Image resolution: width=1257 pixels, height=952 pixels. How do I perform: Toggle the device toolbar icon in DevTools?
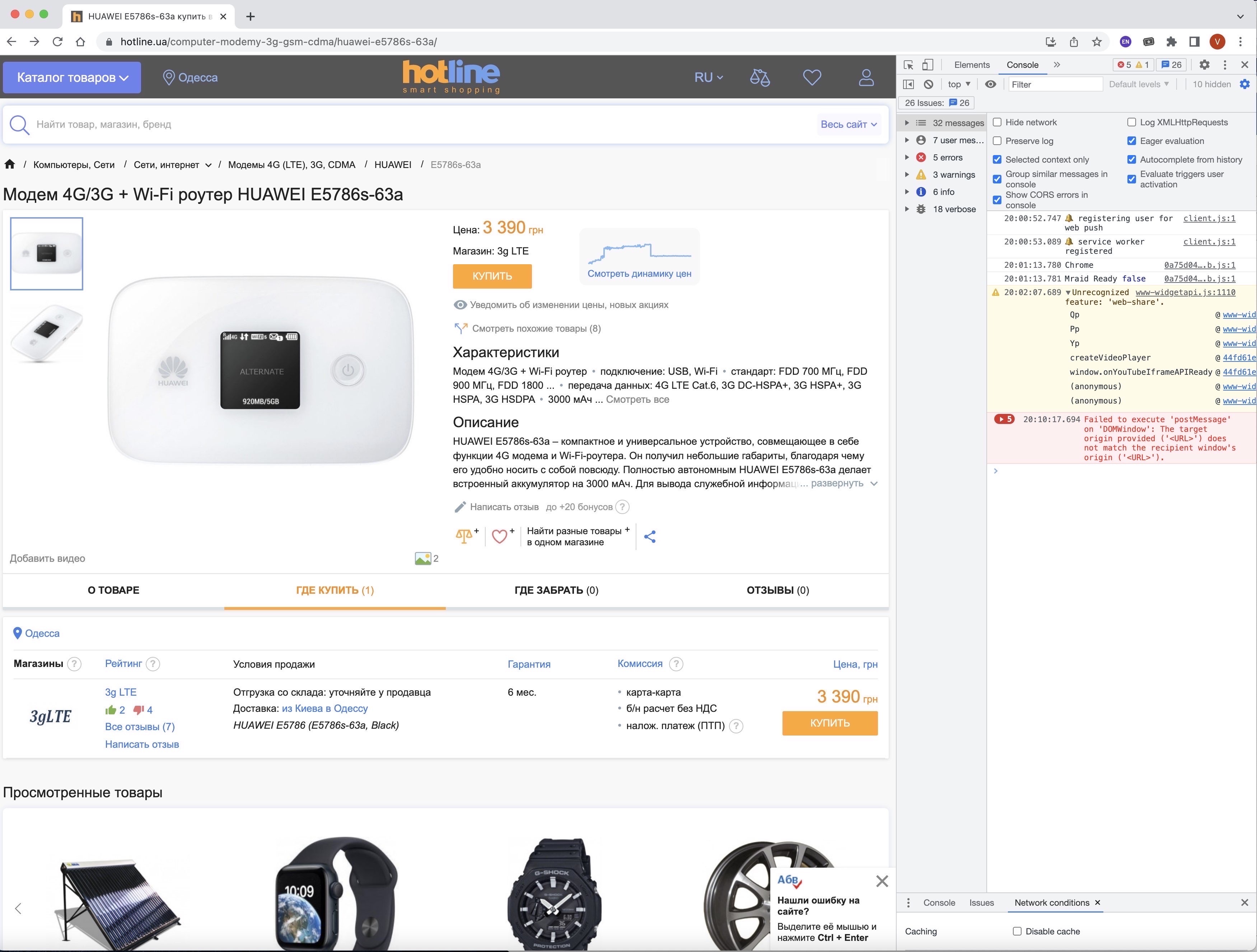927,65
